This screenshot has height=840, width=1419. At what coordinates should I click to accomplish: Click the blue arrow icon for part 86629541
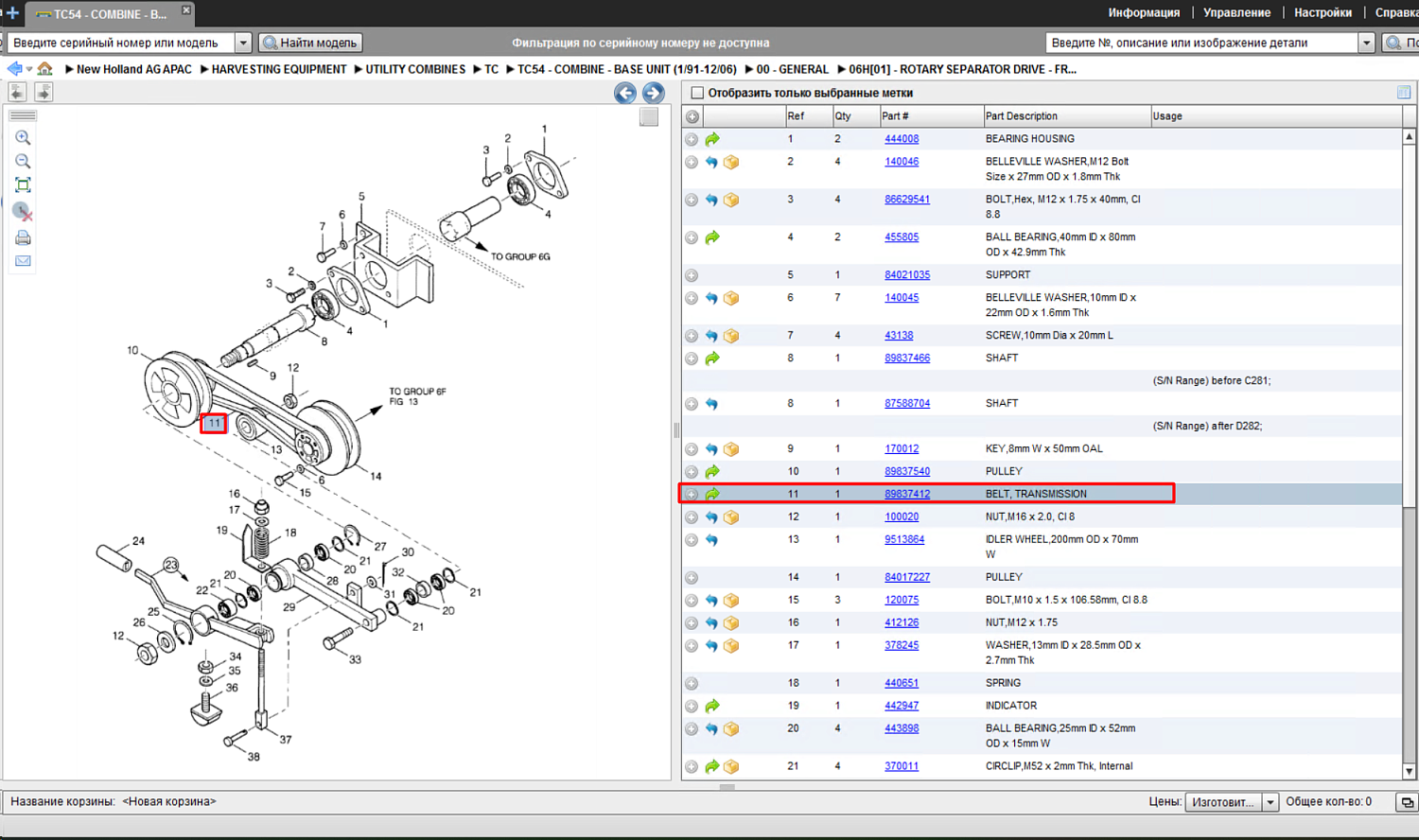(x=711, y=201)
